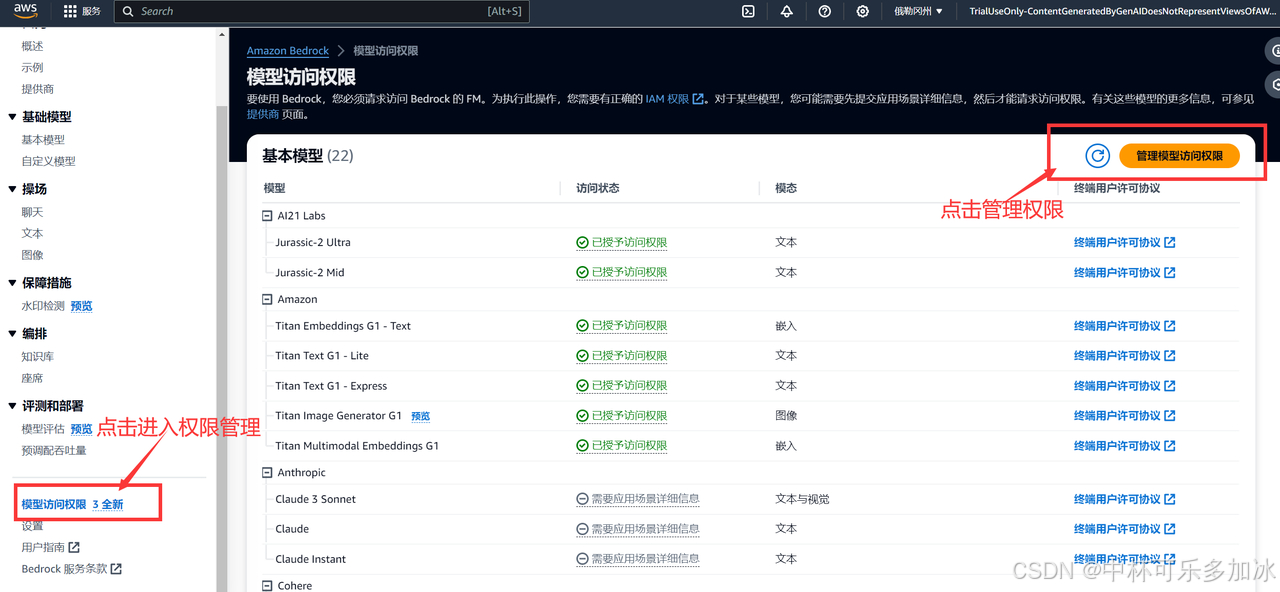Screen dimensions: 1280x592
Task: Collapse the Amazon model group
Action: point(267,300)
